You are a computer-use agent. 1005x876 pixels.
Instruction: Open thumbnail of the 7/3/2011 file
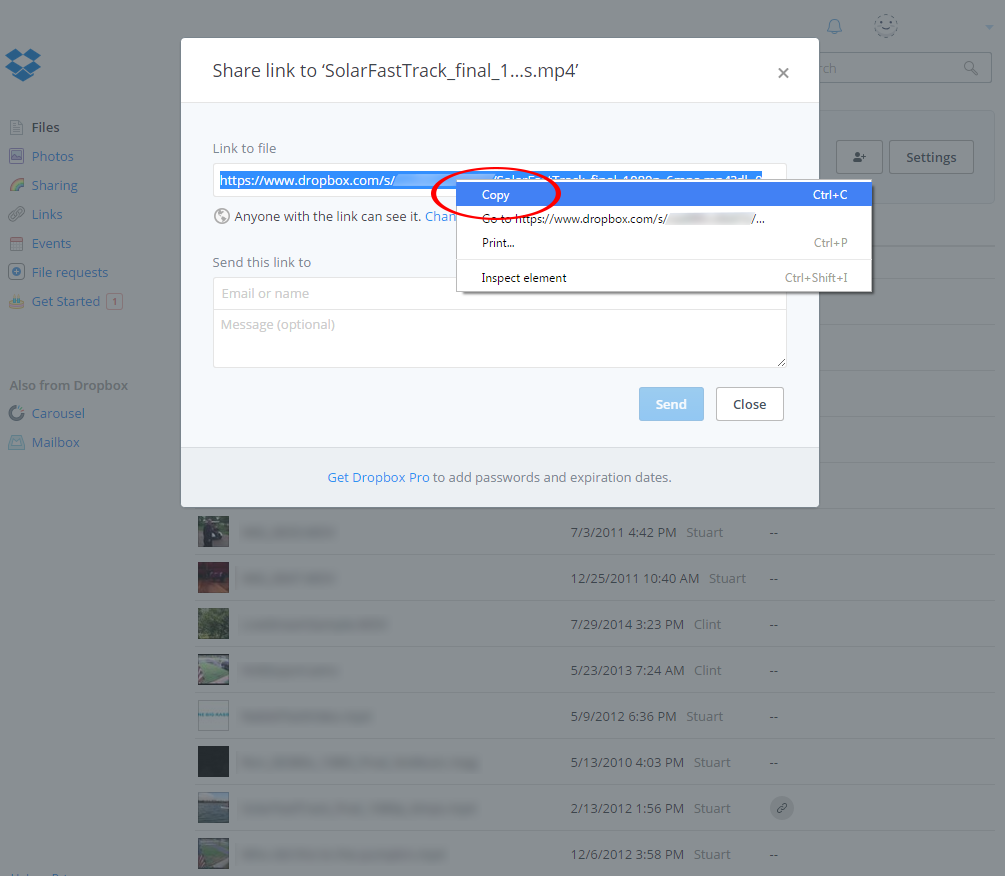pyautogui.click(x=213, y=532)
